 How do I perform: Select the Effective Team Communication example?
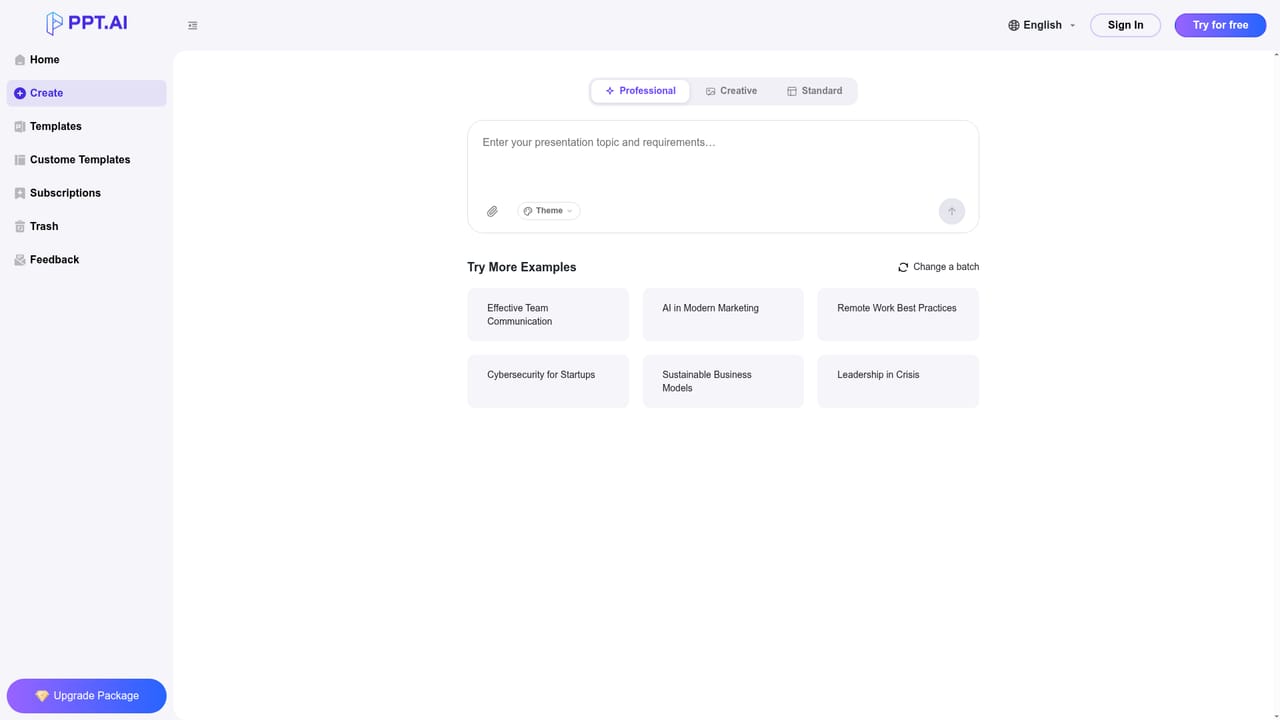click(548, 315)
